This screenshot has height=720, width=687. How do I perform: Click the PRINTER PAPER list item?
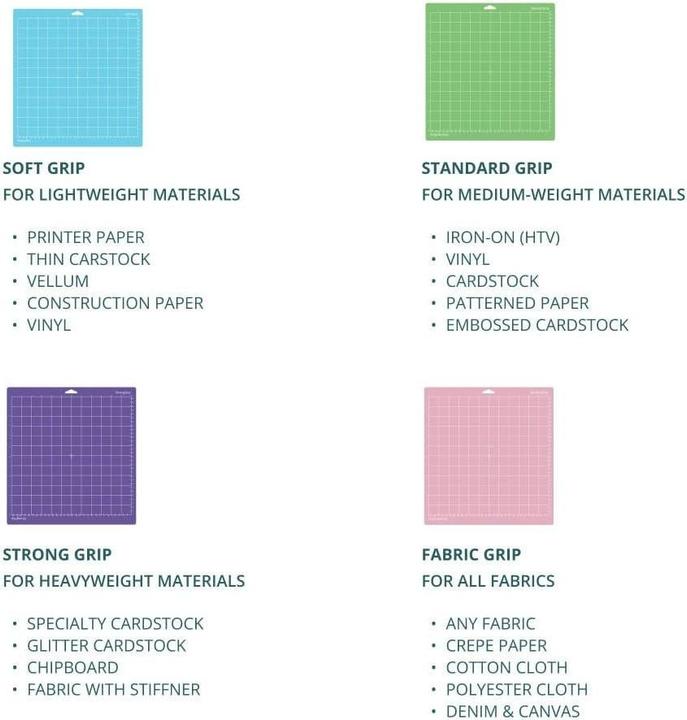pos(85,237)
